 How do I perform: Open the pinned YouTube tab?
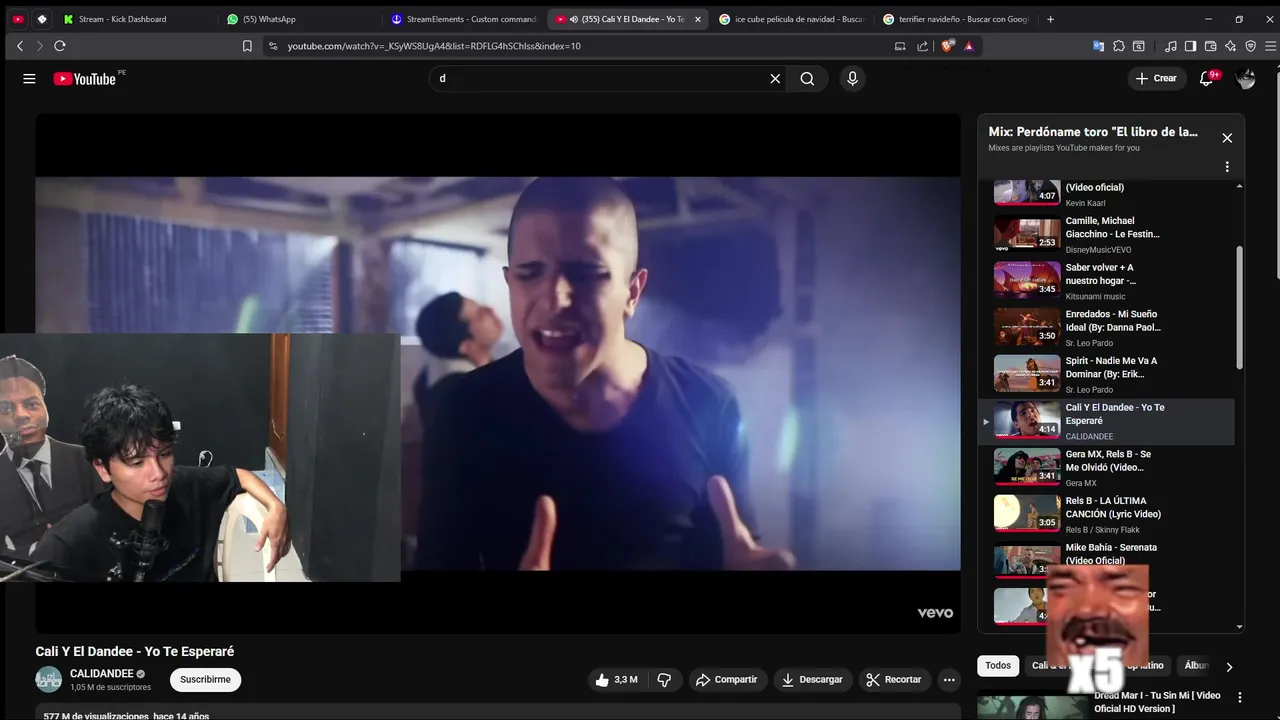18,19
